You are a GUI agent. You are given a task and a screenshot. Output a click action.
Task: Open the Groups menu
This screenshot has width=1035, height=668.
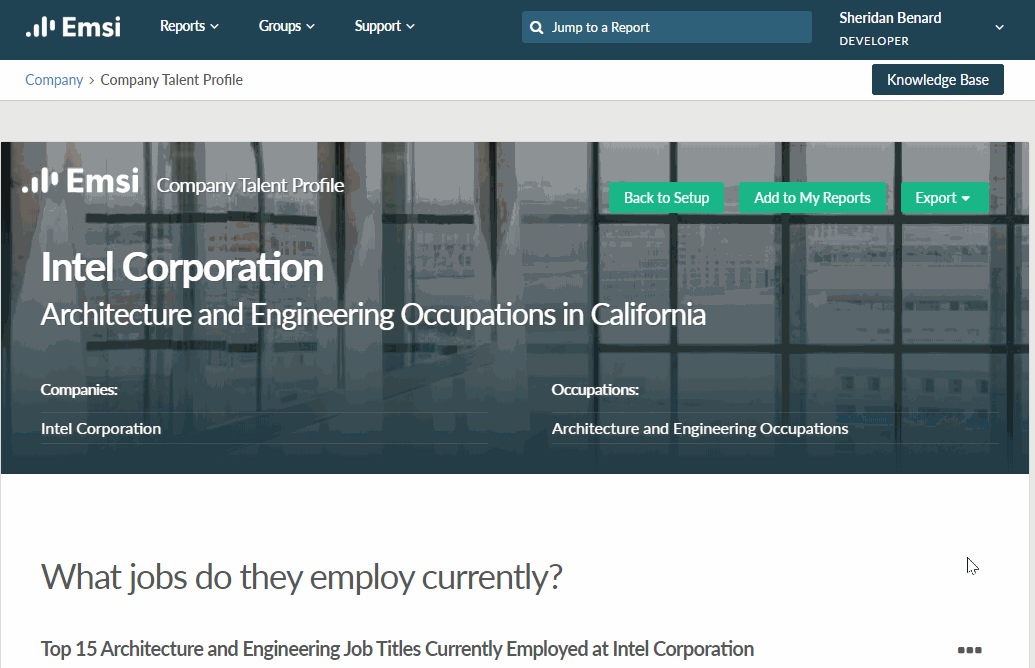click(x=286, y=26)
